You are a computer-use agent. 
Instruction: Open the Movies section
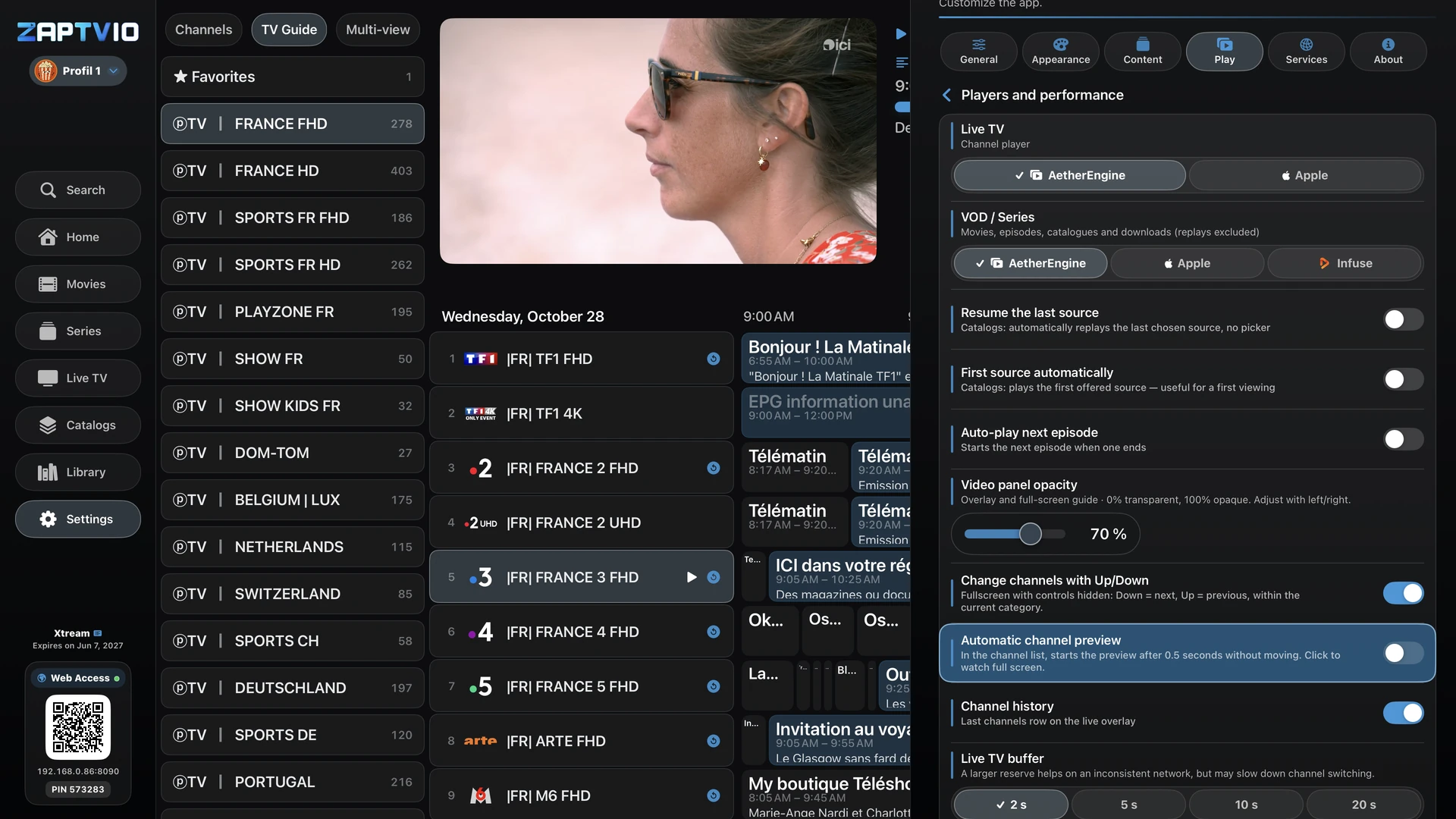(78, 284)
